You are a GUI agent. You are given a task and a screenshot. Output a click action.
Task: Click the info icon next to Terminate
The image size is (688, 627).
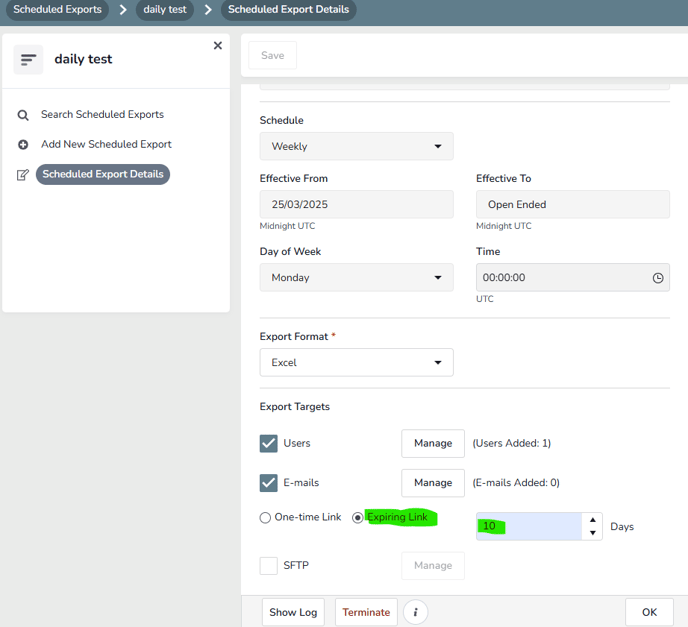tap(416, 612)
